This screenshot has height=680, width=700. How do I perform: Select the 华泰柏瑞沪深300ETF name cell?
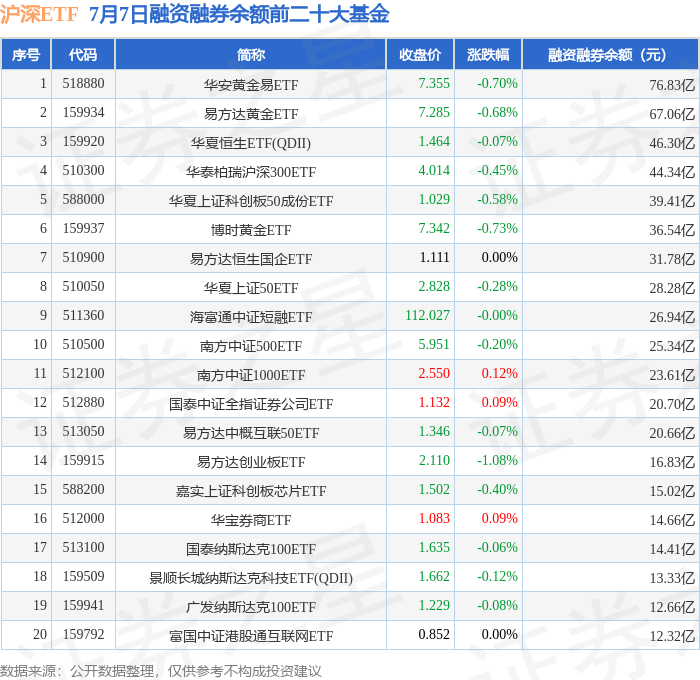[x=250, y=172]
